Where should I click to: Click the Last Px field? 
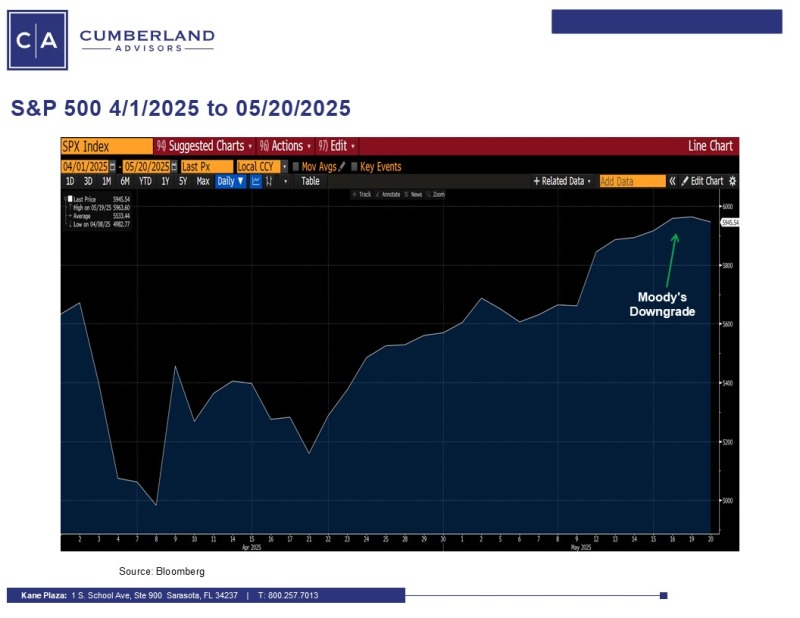[x=207, y=167]
